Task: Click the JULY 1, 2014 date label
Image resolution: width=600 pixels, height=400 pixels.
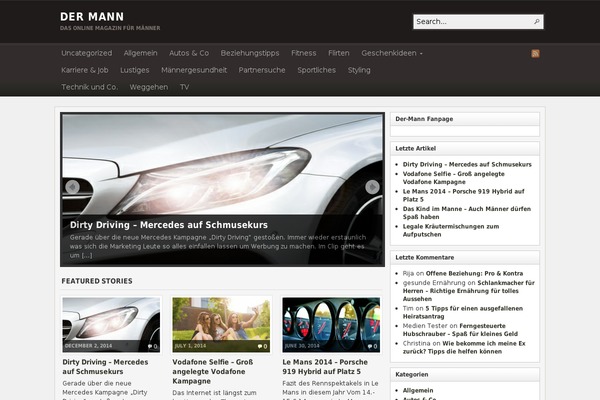Action: click(x=190, y=346)
